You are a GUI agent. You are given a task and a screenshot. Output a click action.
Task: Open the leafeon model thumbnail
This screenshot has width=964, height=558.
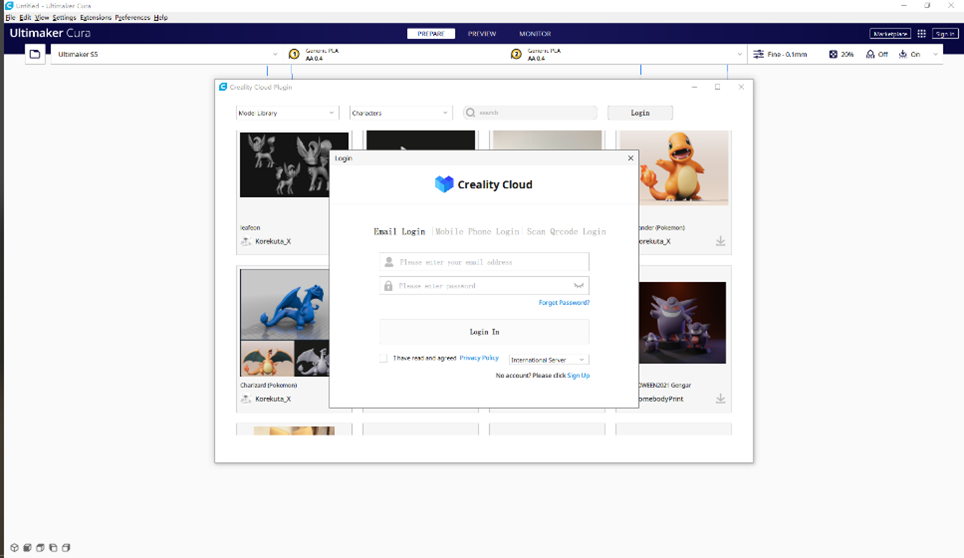pos(285,165)
